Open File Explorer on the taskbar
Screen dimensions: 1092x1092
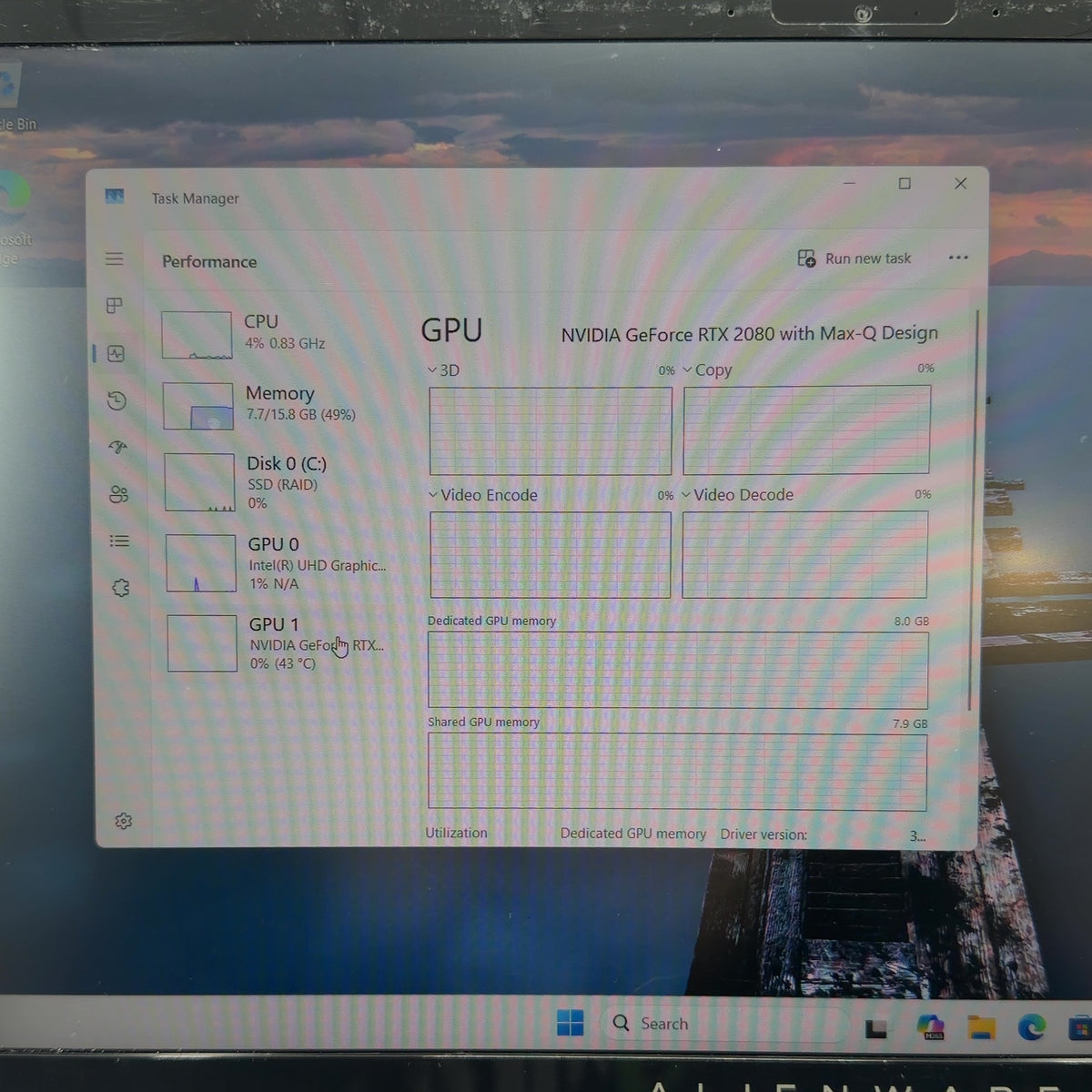(x=981, y=1027)
